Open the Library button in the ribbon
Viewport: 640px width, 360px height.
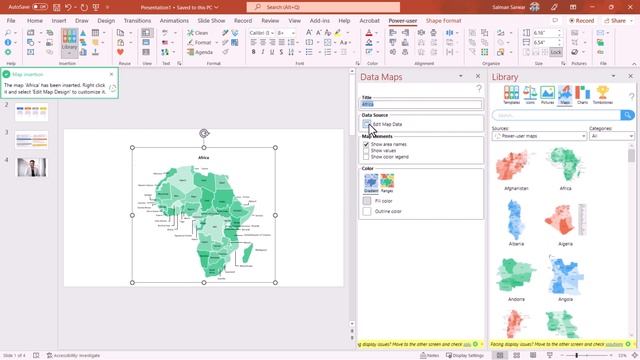[69, 42]
